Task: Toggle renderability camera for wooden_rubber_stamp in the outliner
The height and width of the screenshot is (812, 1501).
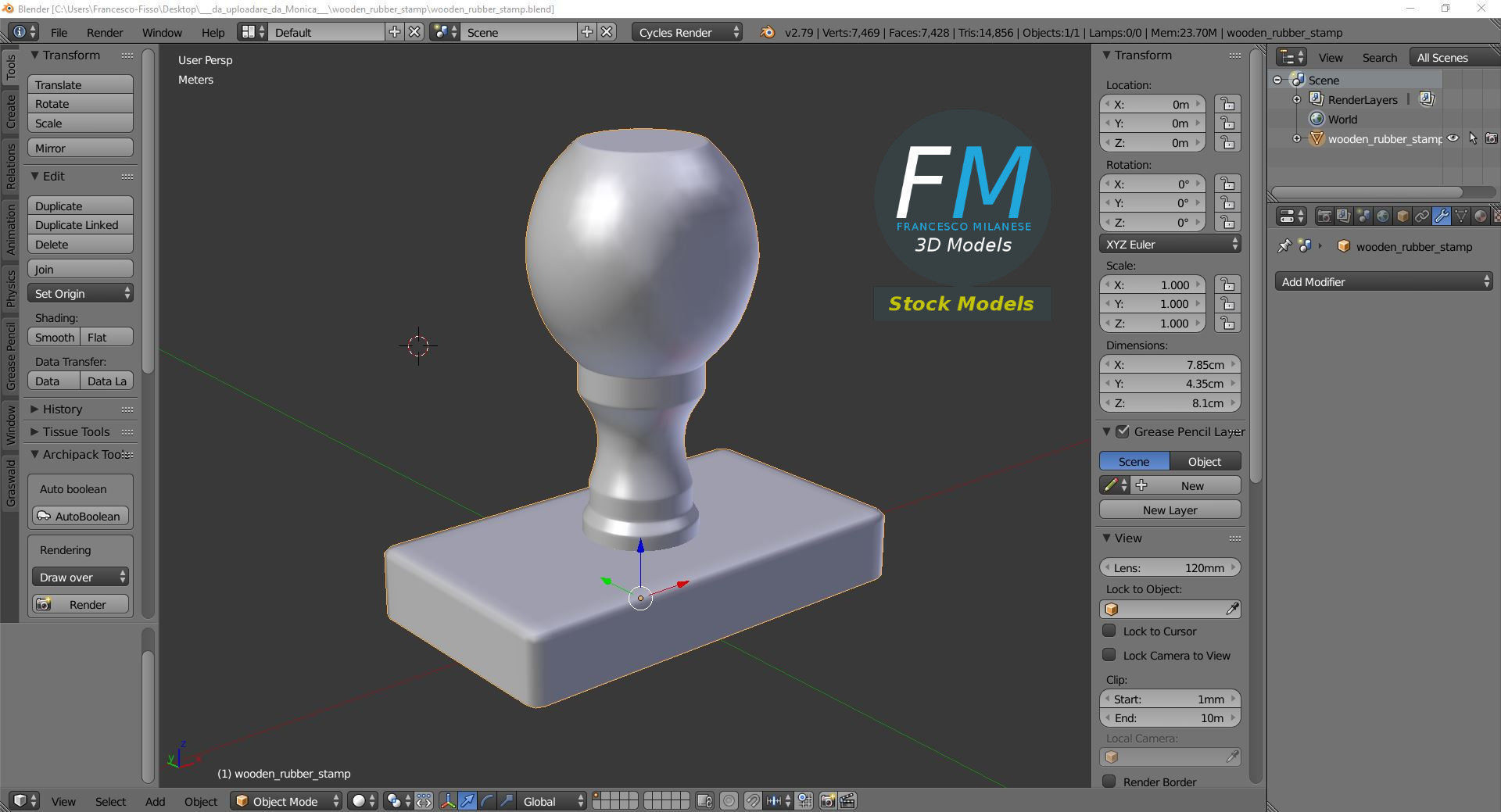Action: tap(1492, 138)
